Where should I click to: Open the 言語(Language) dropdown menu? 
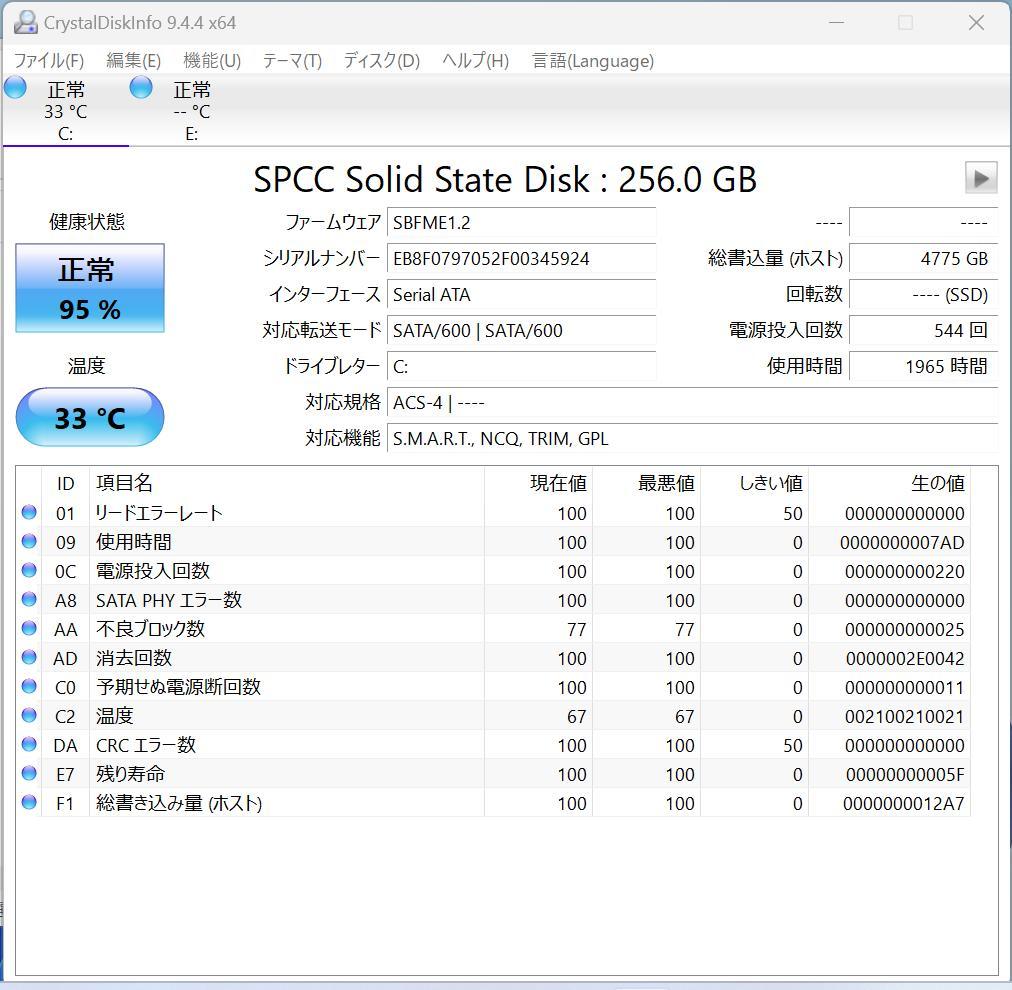(592, 61)
